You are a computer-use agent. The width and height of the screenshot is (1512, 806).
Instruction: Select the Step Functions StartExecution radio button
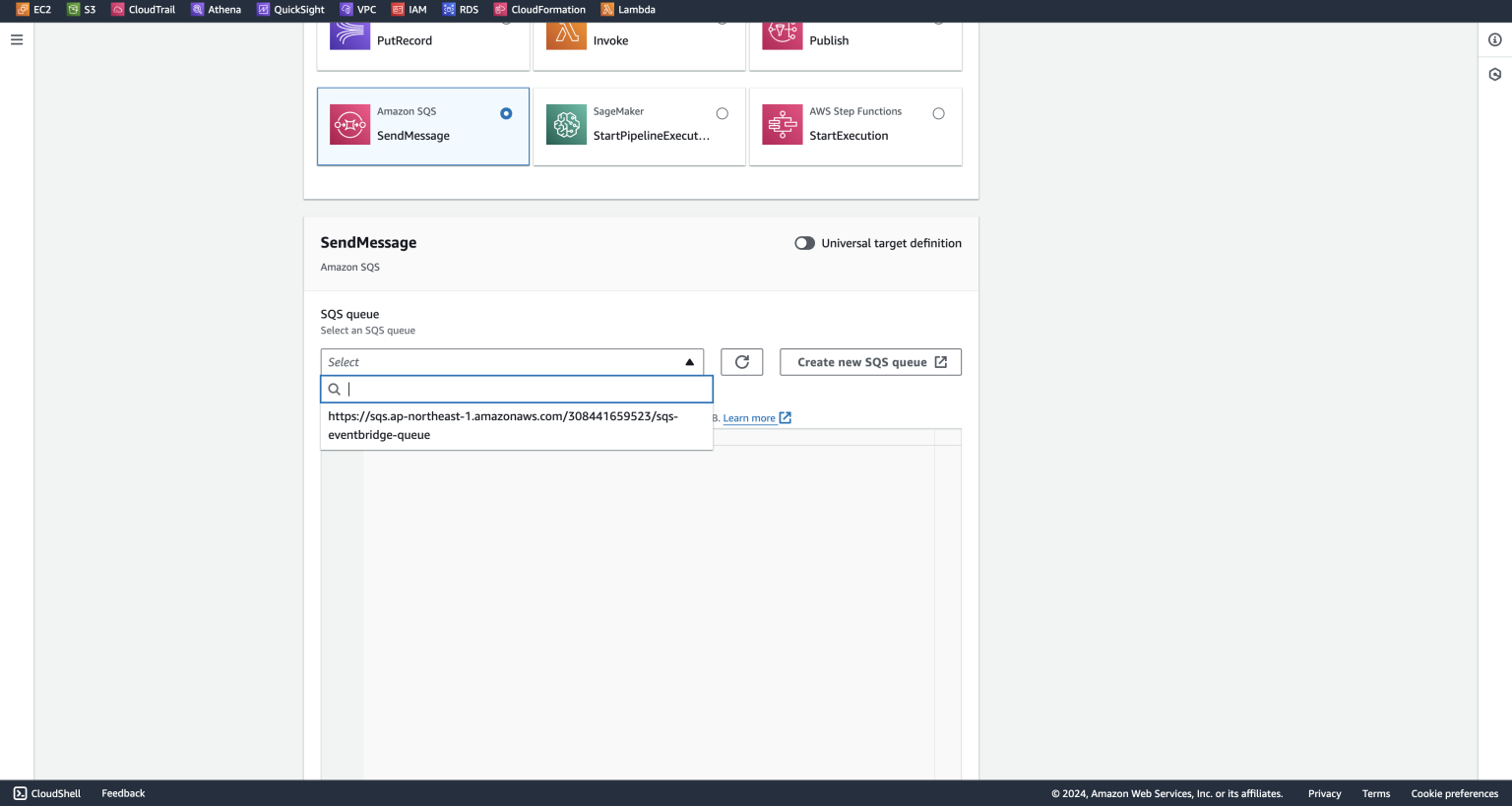click(x=938, y=112)
